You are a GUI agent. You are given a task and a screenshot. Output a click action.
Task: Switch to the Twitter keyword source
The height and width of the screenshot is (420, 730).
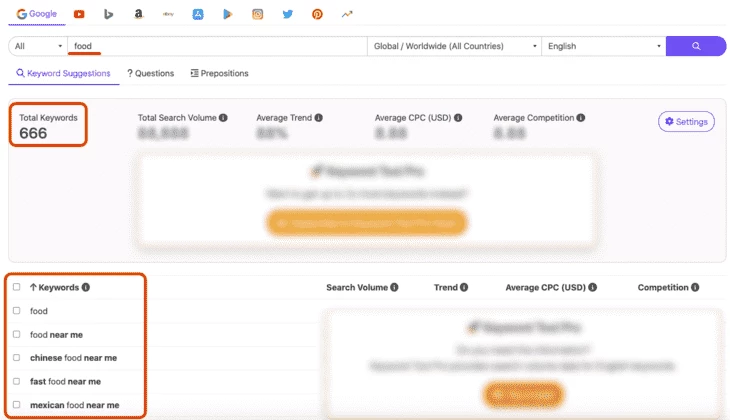(x=288, y=14)
